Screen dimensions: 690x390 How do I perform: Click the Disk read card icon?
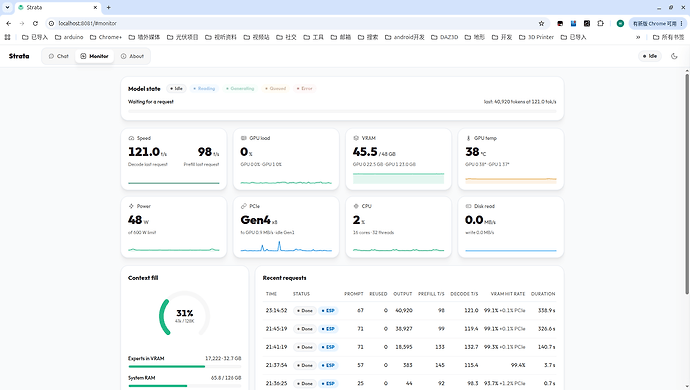[x=468, y=206]
